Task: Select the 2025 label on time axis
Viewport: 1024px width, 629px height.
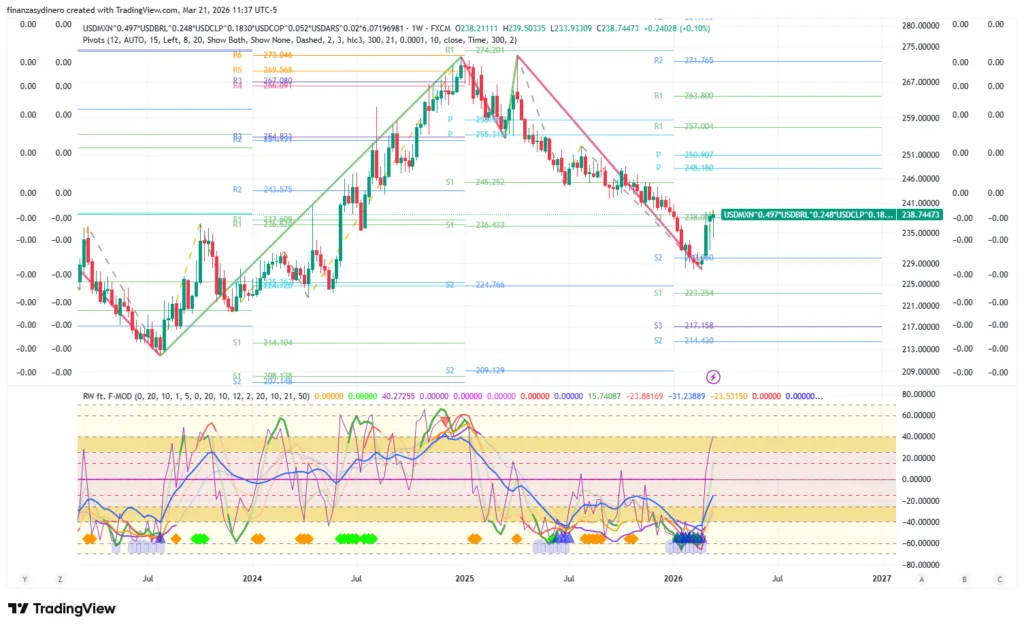Action: [x=463, y=579]
